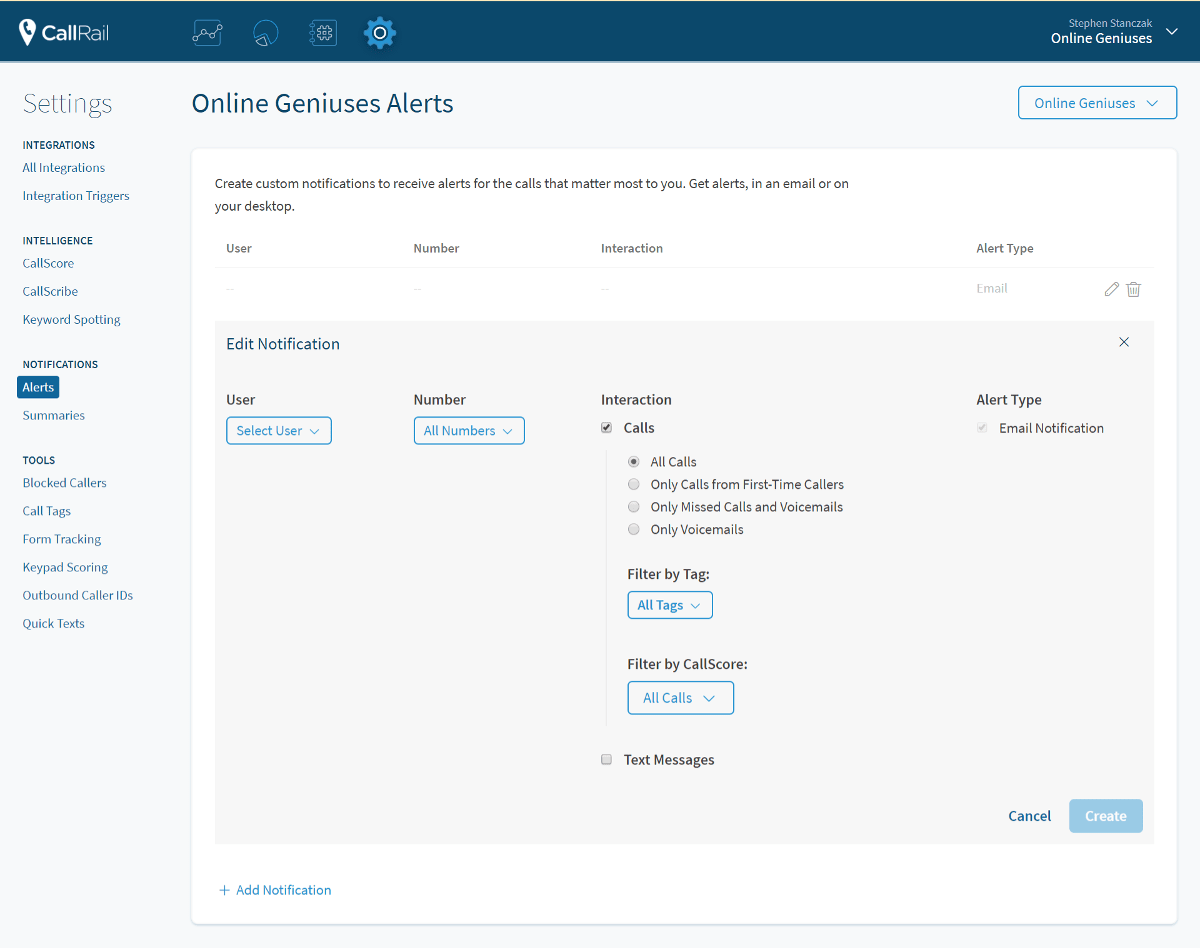This screenshot has height=948, width=1200.
Task: Click the plus icon for Add Notification
Action: coord(224,890)
